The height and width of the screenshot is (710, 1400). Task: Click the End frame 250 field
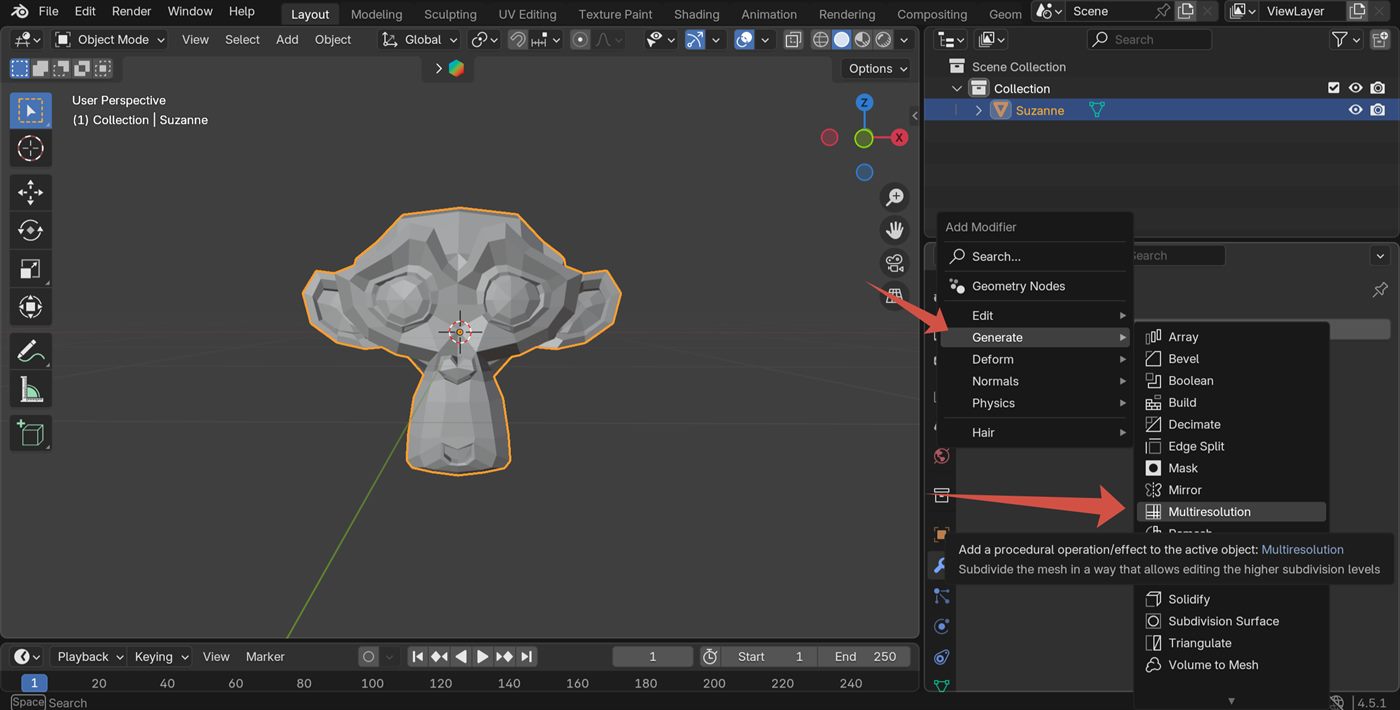pos(865,657)
